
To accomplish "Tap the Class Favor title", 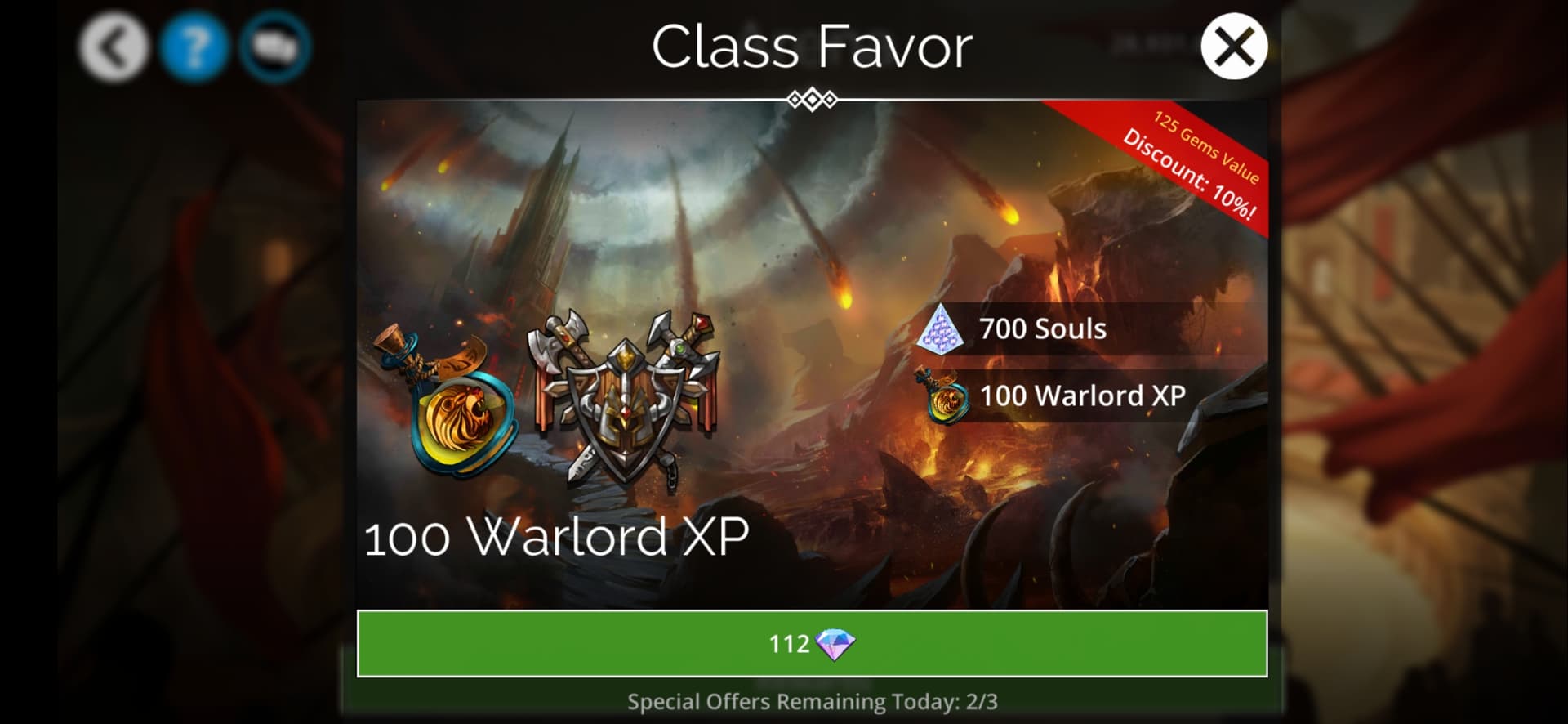I will (x=812, y=47).
